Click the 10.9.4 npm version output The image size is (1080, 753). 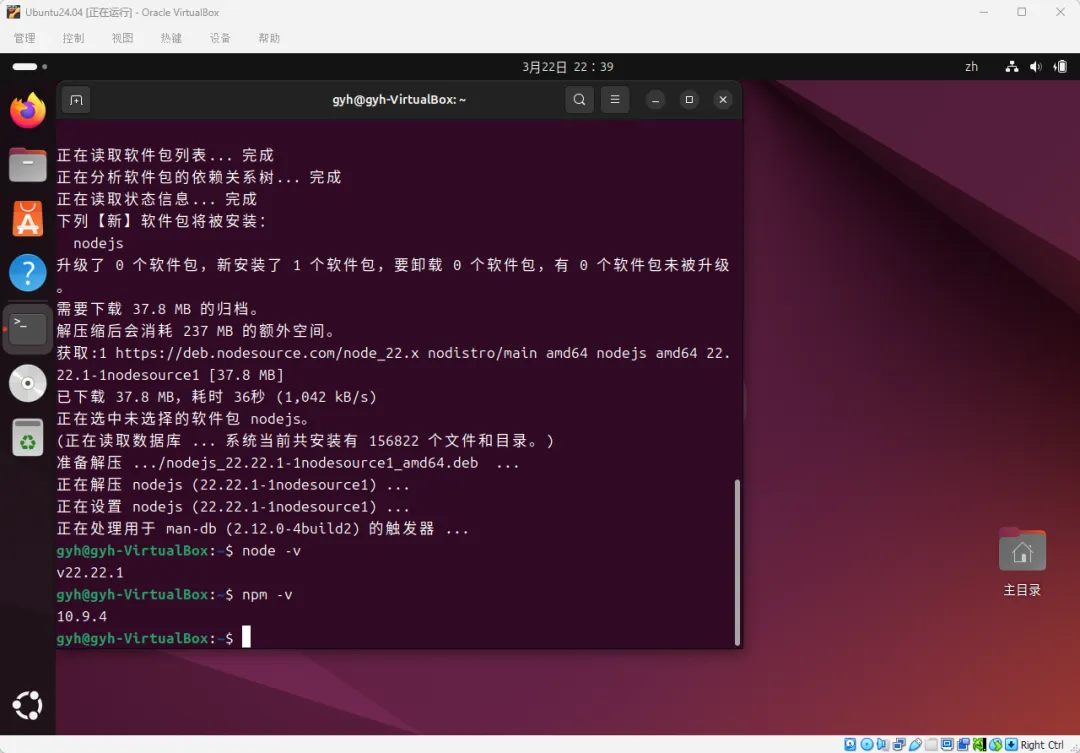pyautogui.click(x=82, y=617)
